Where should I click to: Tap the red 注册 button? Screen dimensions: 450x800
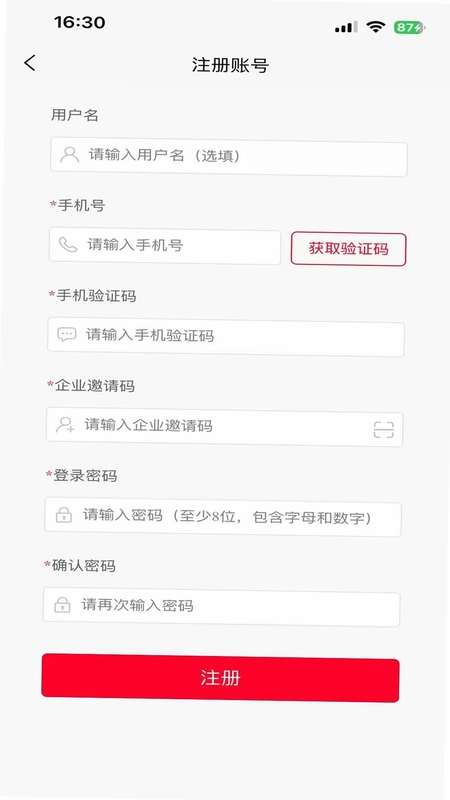[220, 678]
